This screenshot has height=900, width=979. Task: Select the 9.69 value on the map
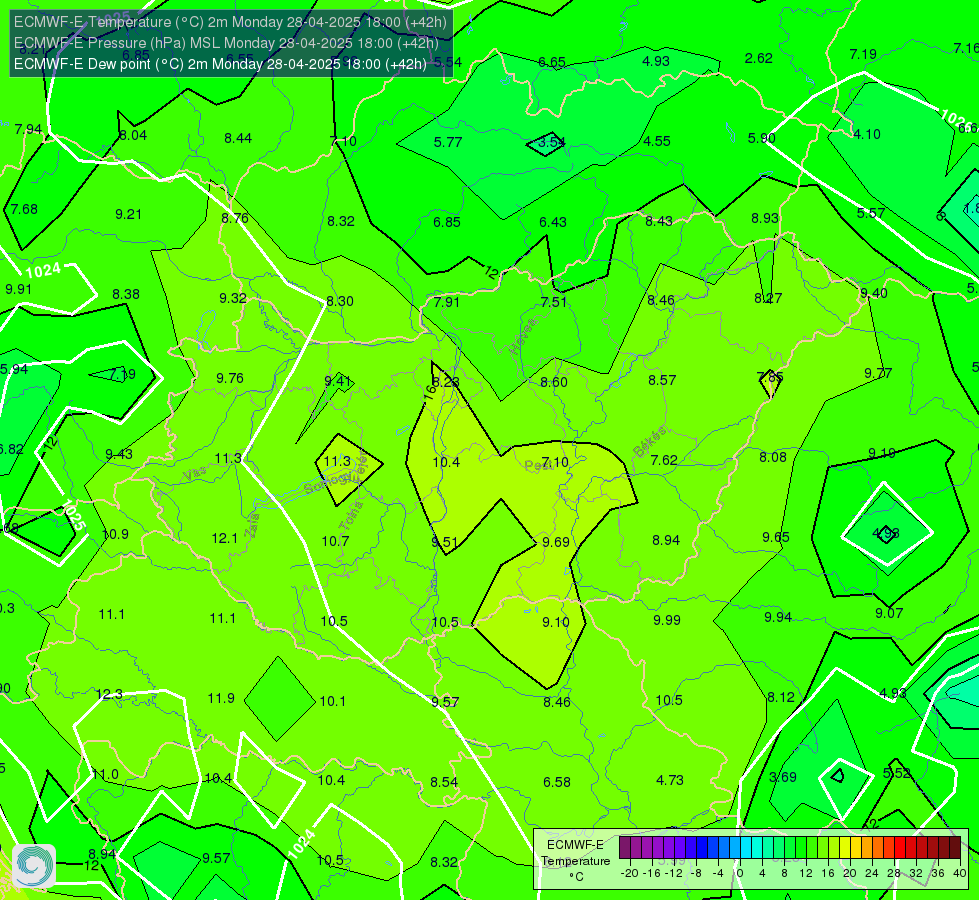click(x=556, y=542)
